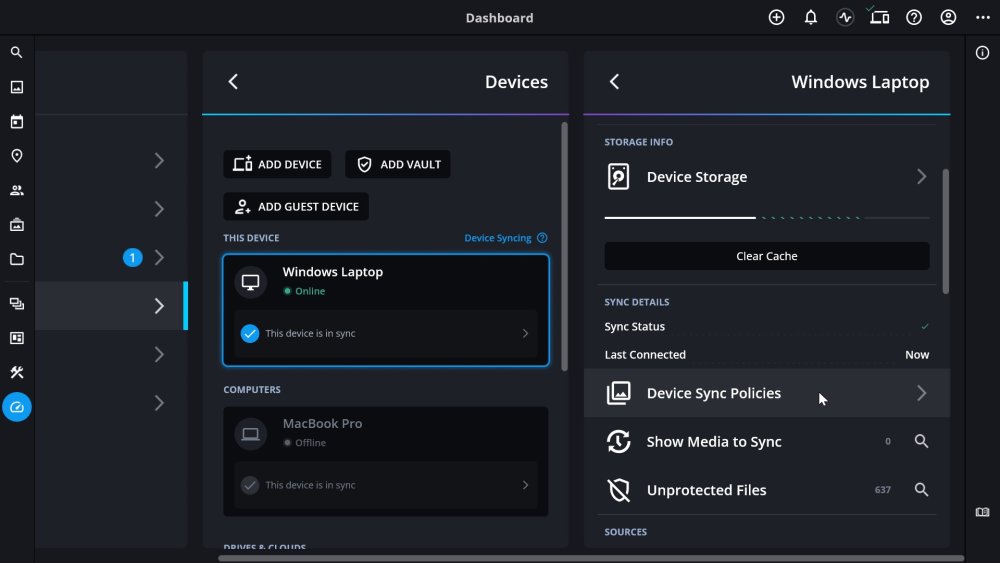Open the user account profile icon

(x=948, y=18)
